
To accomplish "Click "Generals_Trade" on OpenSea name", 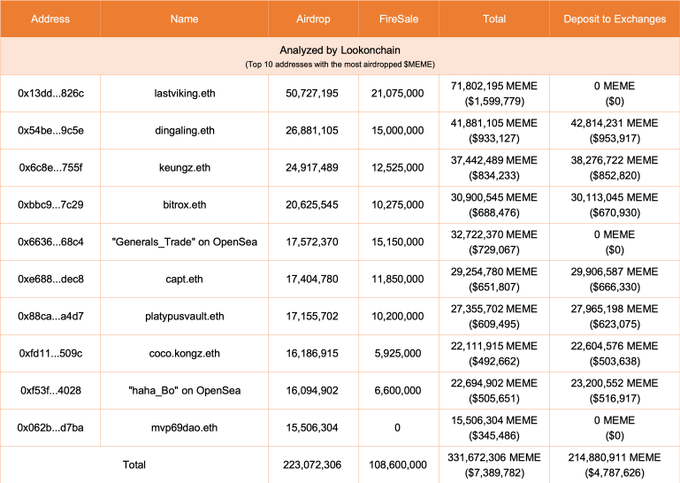I will [185, 242].
